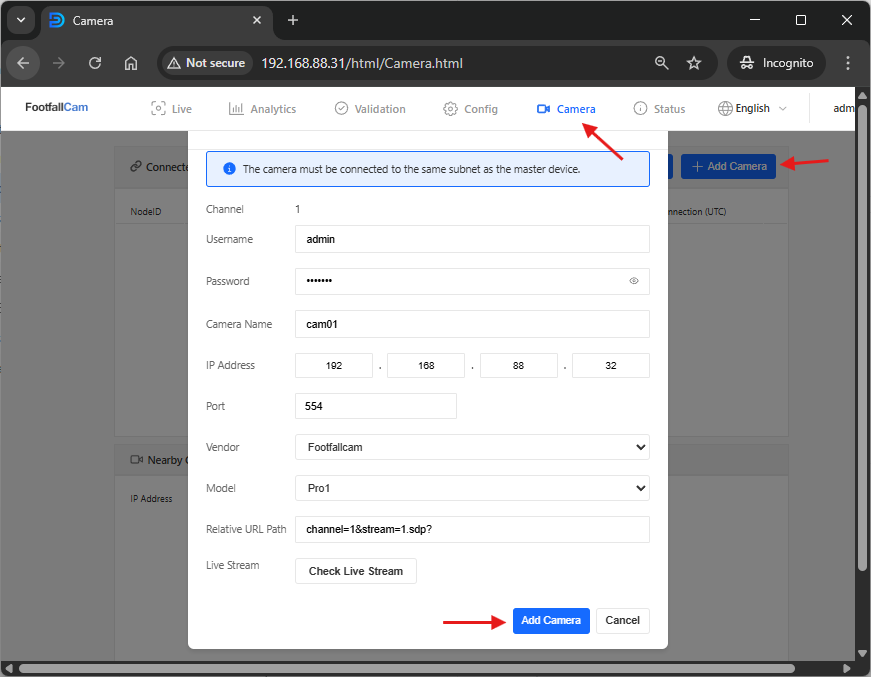Confirm with the dialog's Add Camera button

coord(551,620)
